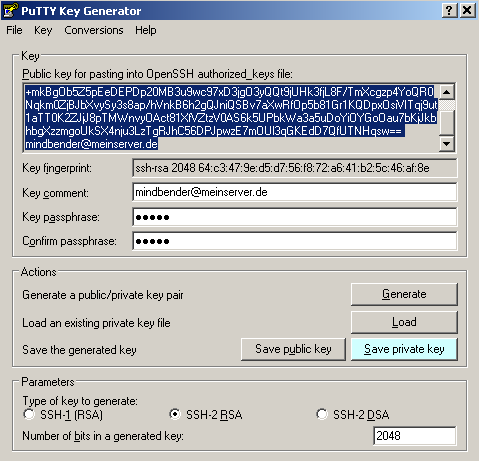The width and height of the screenshot is (479, 461).
Task: Open the Help menu
Action: coord(146,30)
